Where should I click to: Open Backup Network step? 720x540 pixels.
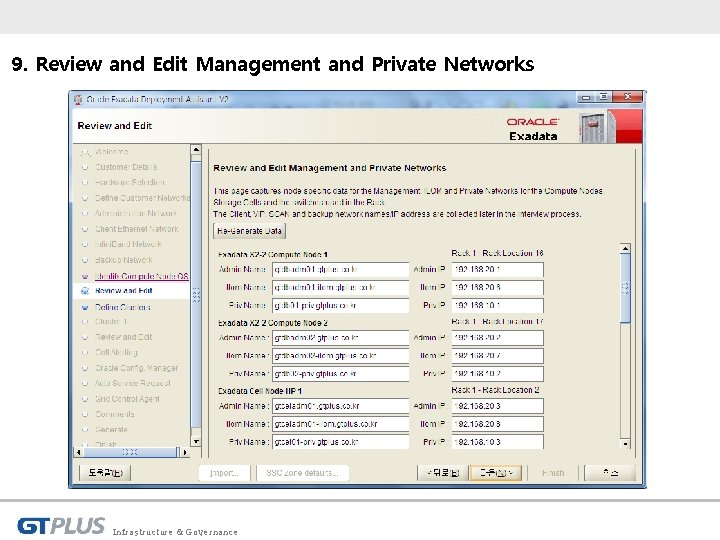[x=124, y=259]
